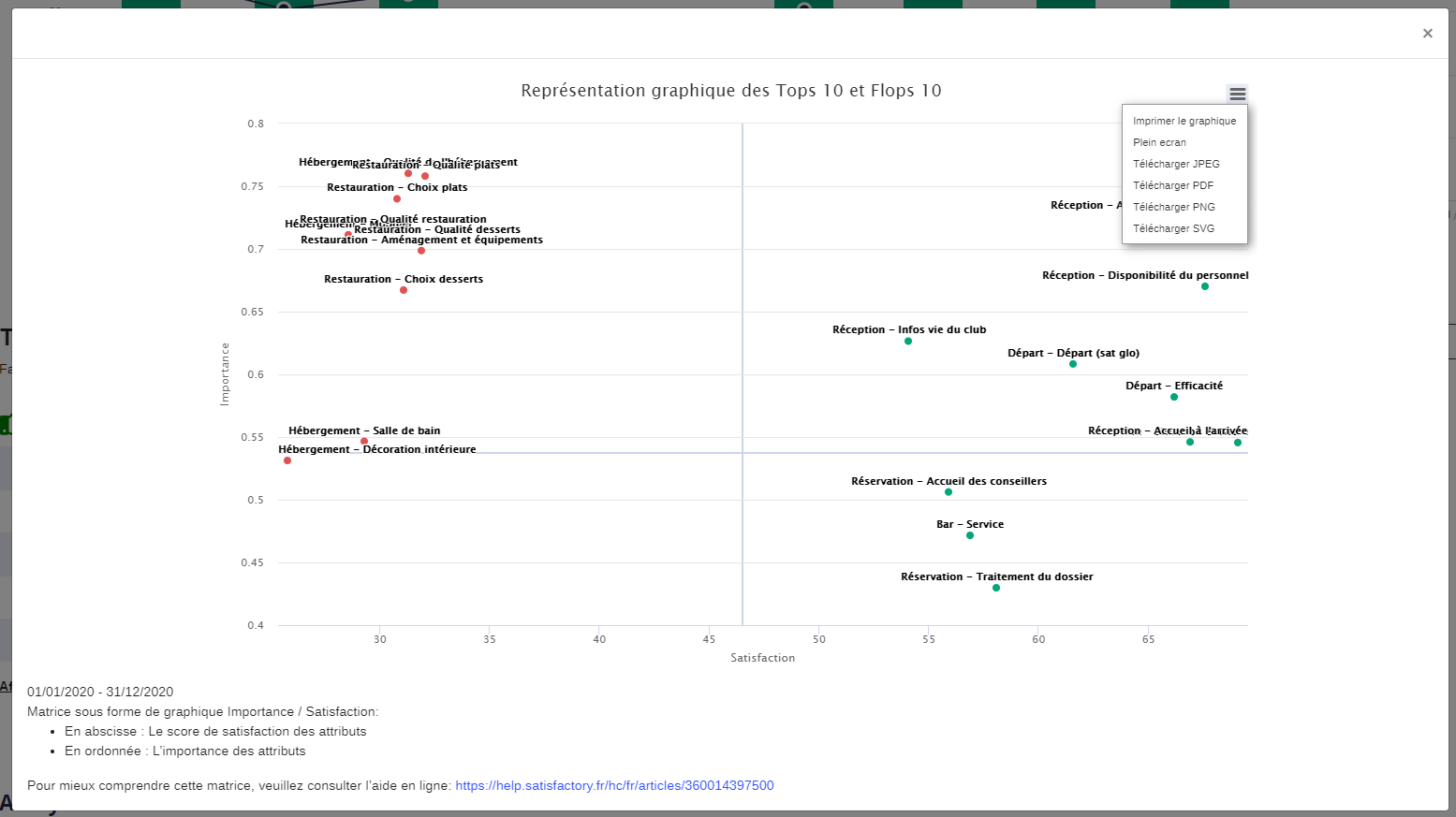Select the 'Restauration – Choix desserts' red dot
Viewport: 1456px width, 817px height.
(x=404, y=290)
